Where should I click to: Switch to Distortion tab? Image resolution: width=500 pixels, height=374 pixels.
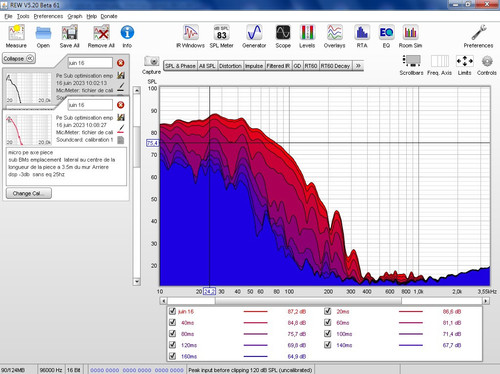pyautogui.click(x=230, y=66)
